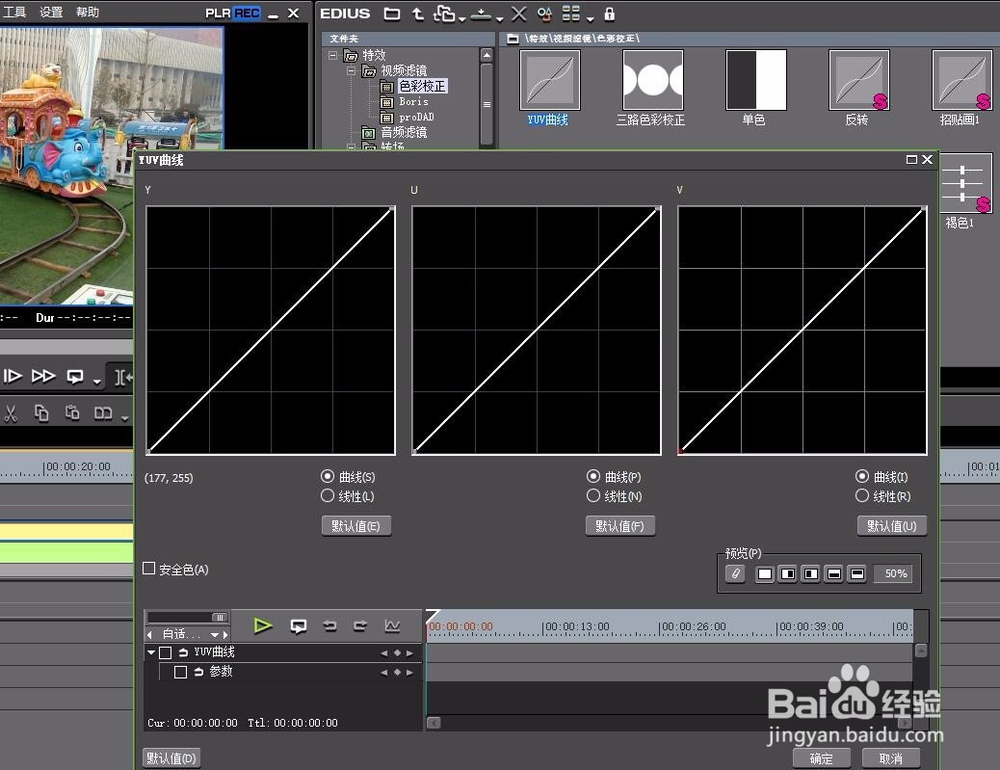Open the 自适 zoom dropdown
1000x770 pixels.
point(216,635)
